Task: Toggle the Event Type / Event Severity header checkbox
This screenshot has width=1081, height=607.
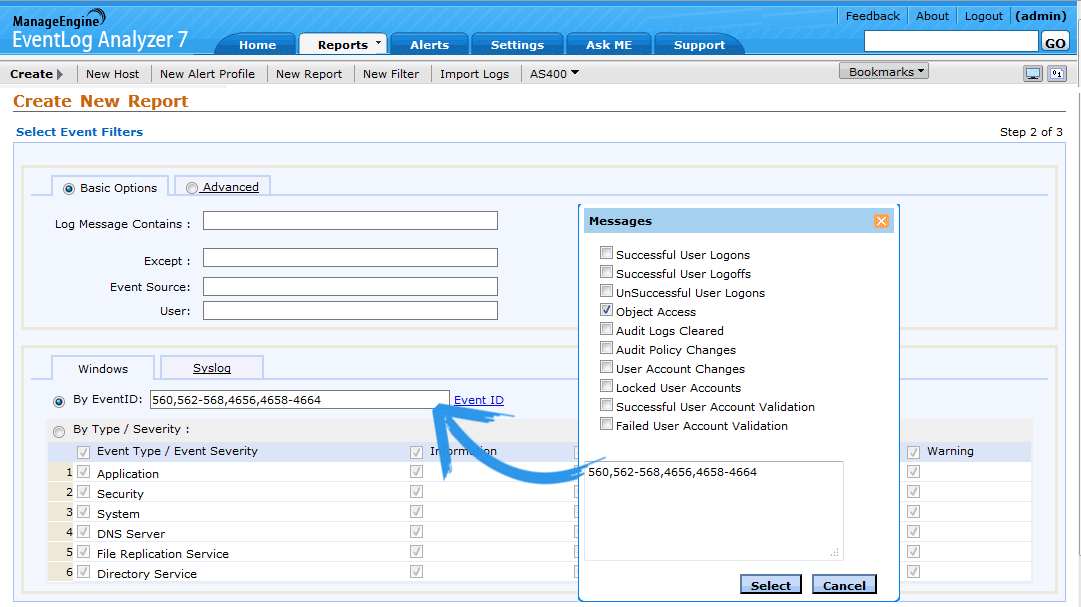Action: pyautogui.click(x=83, y=452)
